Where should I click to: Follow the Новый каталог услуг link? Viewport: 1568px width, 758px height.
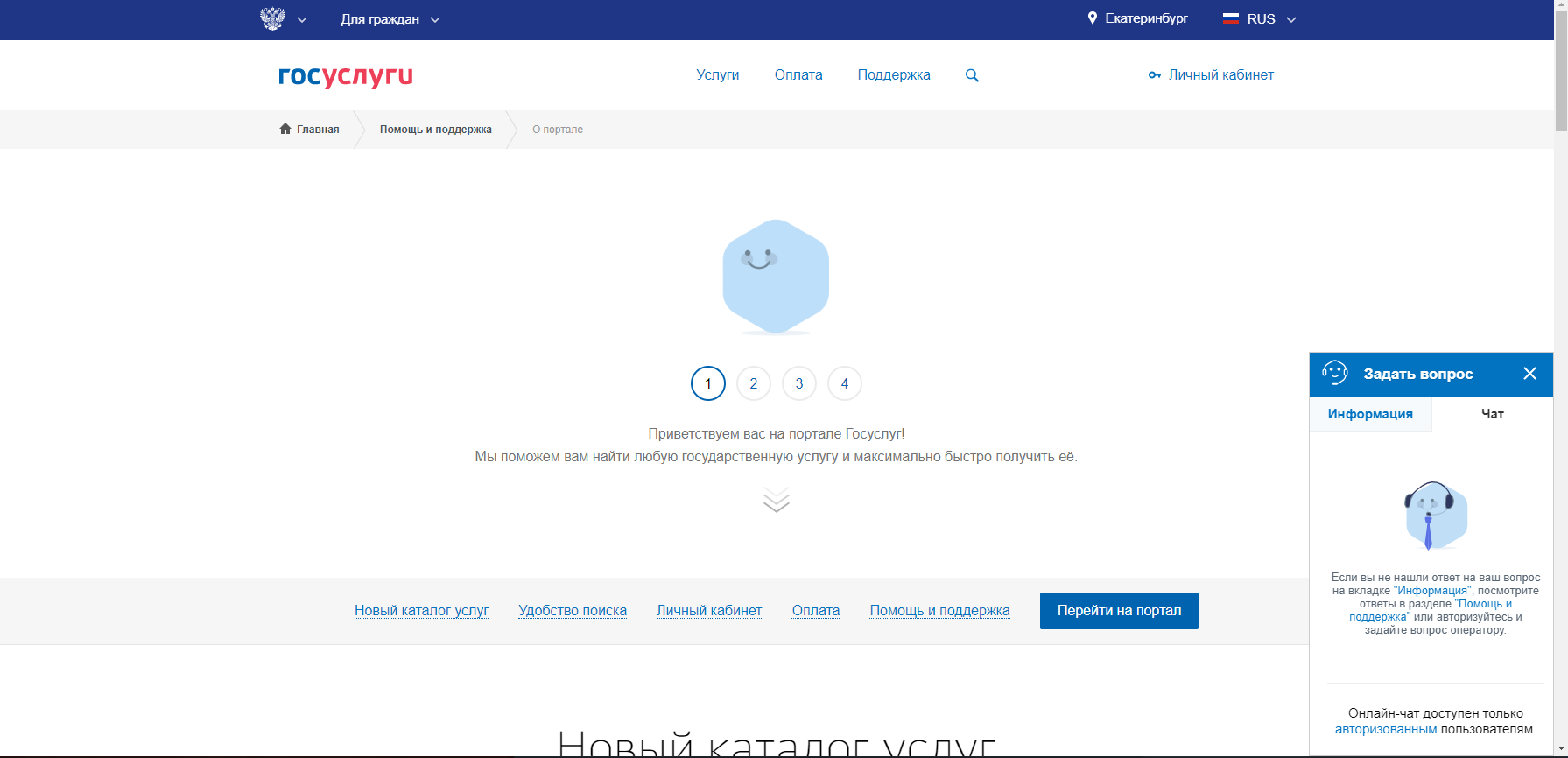pyautogui.click(x=421, y=610)
